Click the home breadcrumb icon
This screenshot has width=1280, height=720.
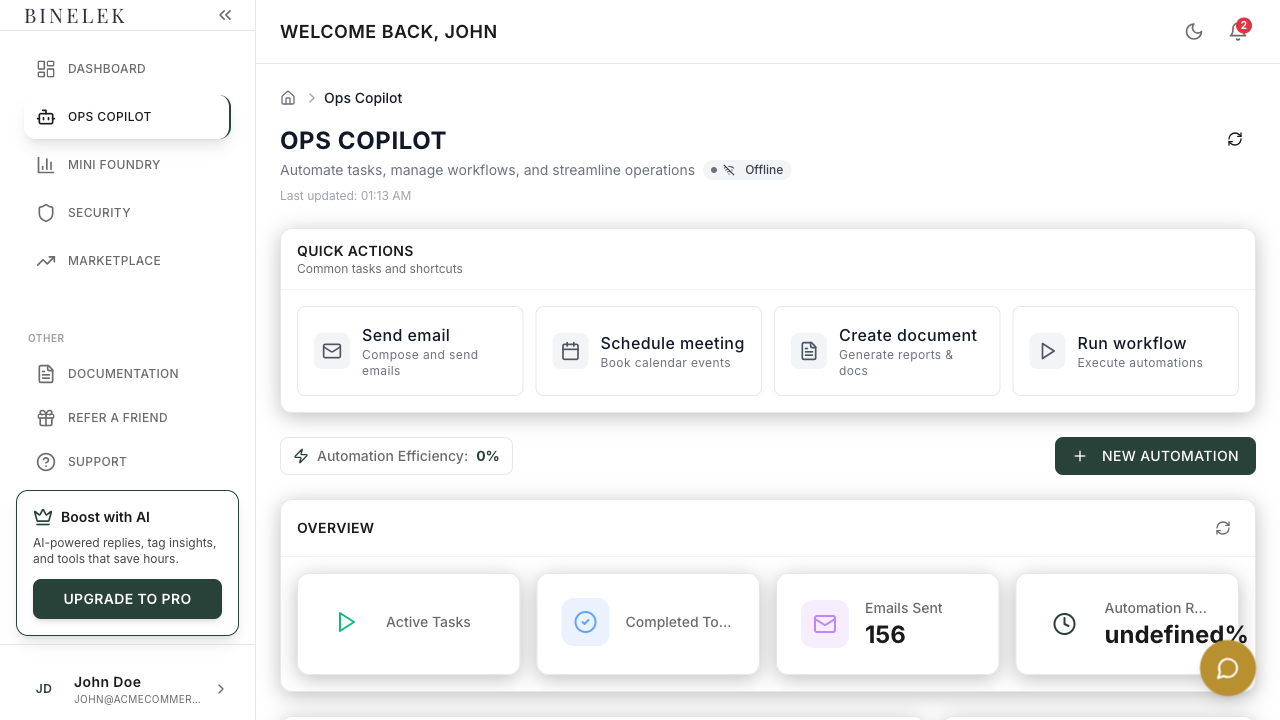[288, 97]
